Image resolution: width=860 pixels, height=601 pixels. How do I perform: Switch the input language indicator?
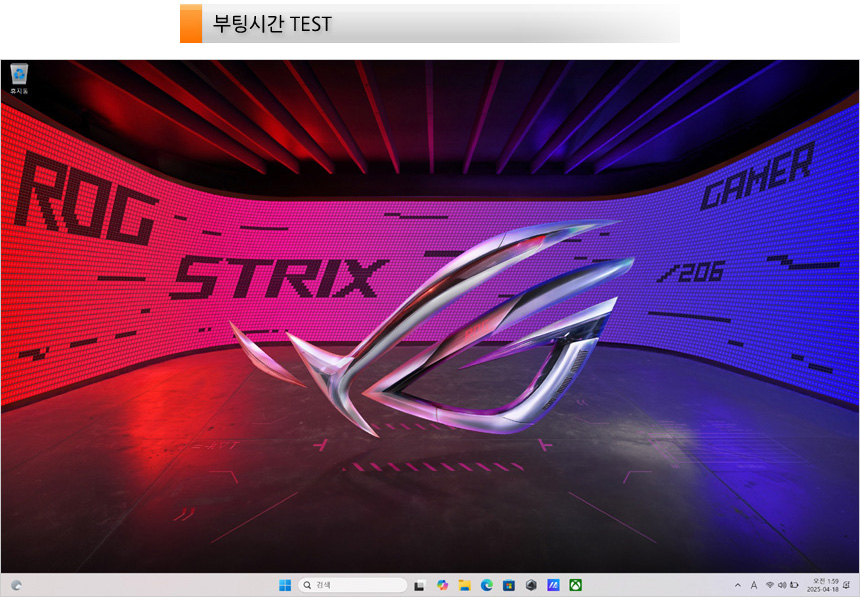click(x=754, y=585)
